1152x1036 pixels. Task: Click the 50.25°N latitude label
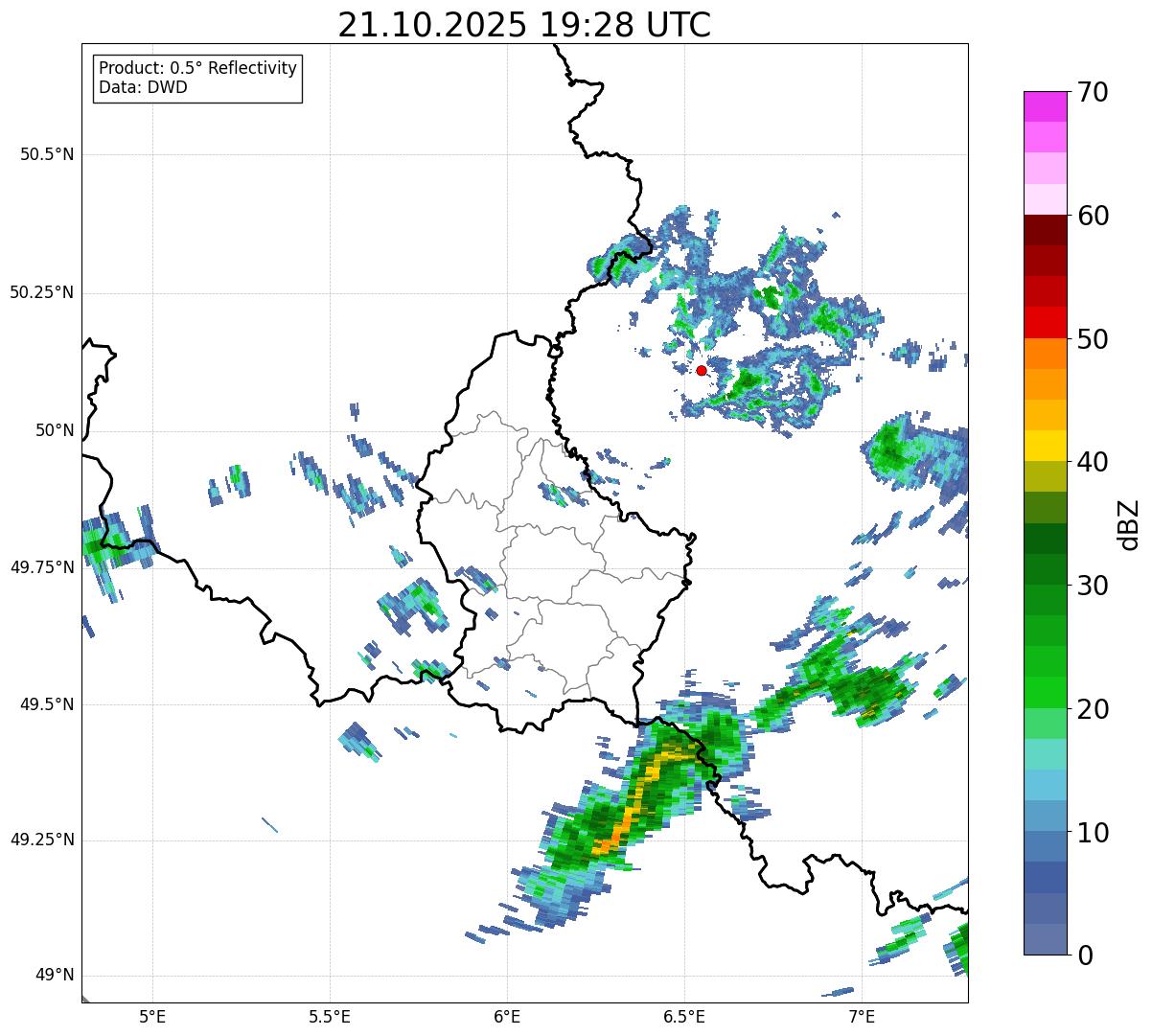tap(42, 292)
